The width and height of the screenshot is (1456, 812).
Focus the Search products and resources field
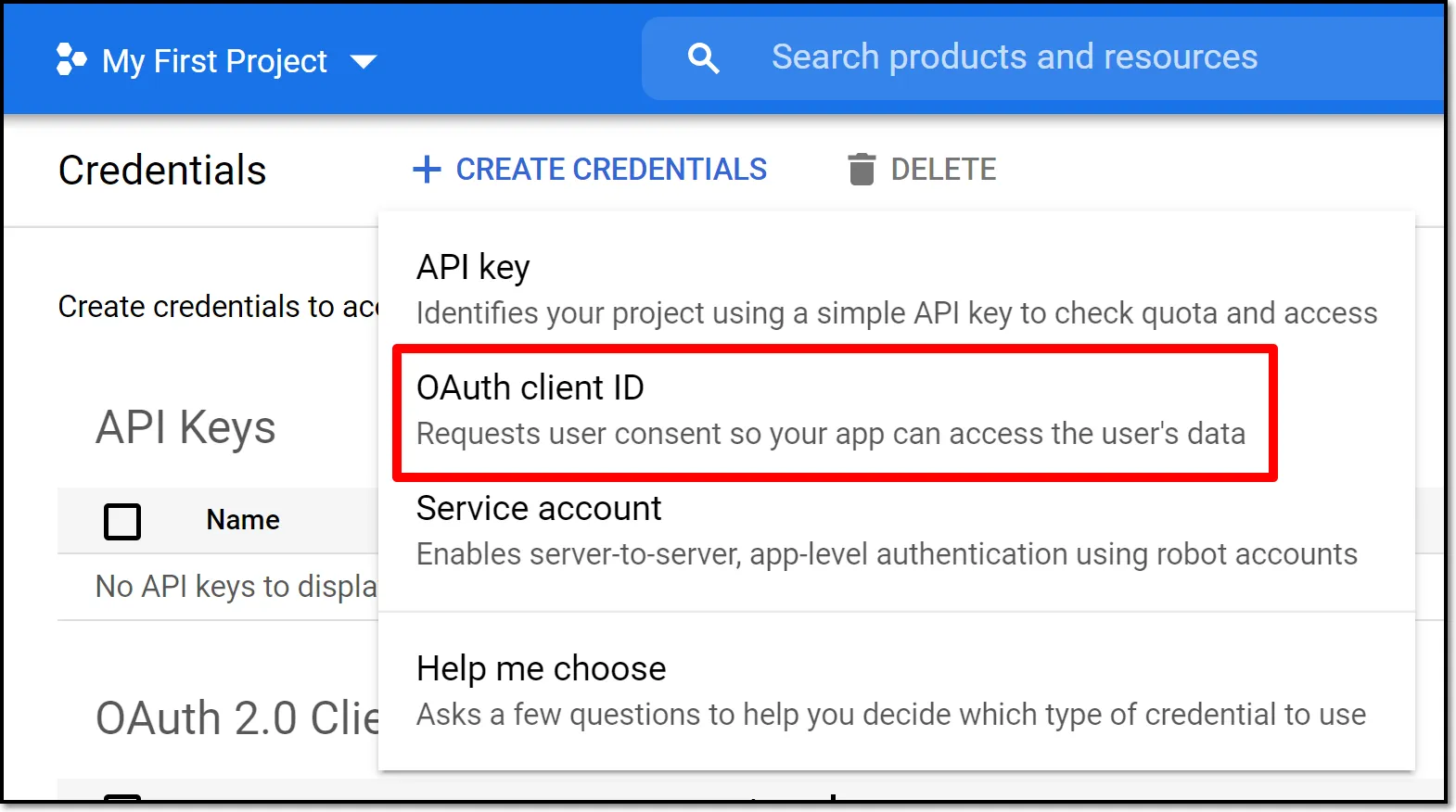click(x=1043, y=57)
